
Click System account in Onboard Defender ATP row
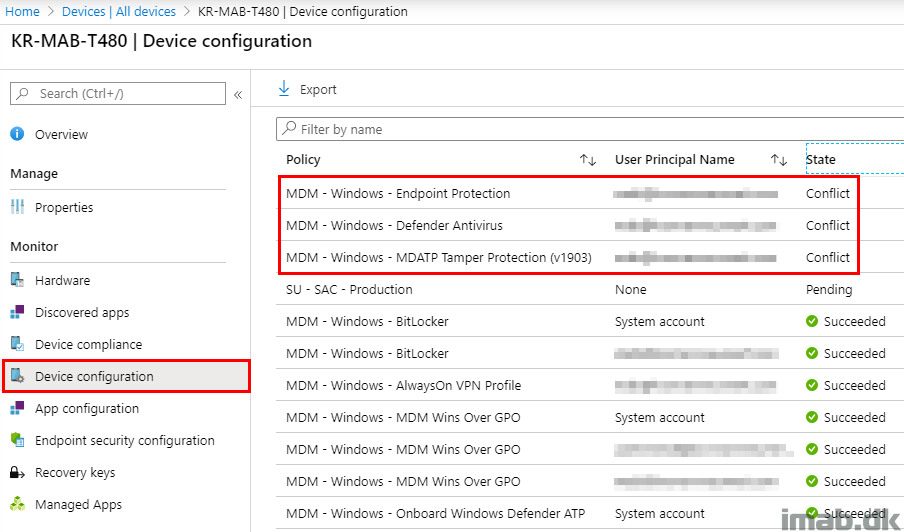coord(660,513)
